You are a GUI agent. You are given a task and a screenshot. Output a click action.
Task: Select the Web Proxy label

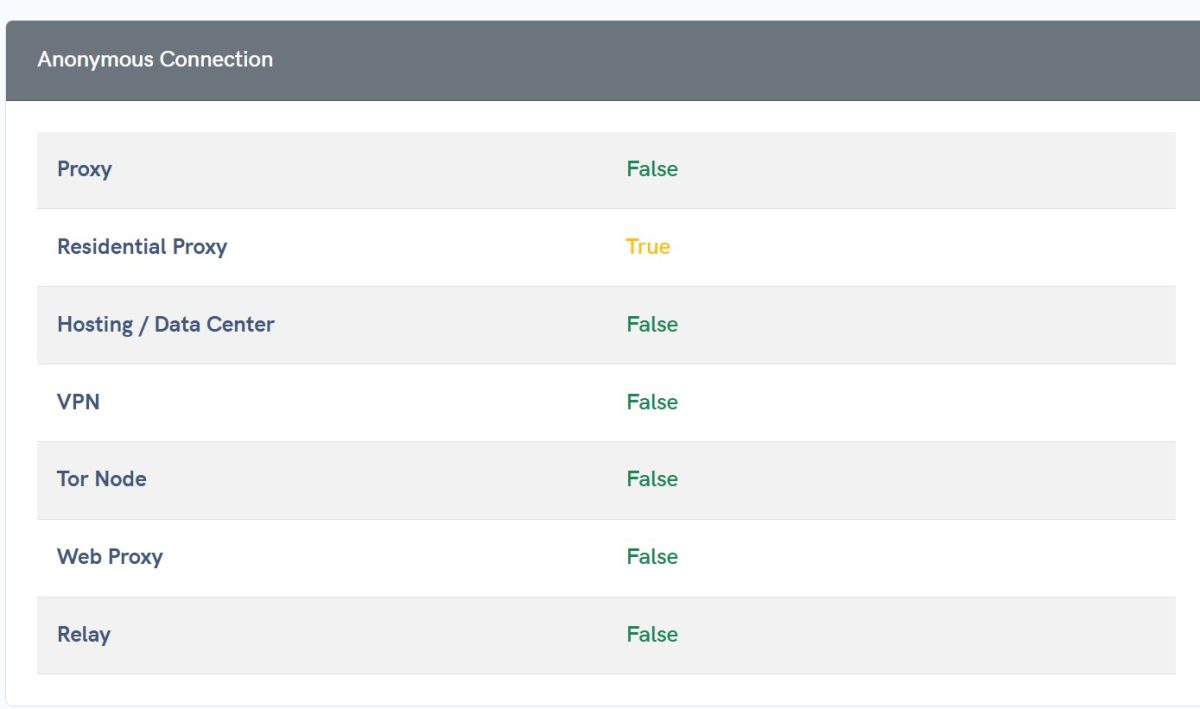click(x=109, y=557)
